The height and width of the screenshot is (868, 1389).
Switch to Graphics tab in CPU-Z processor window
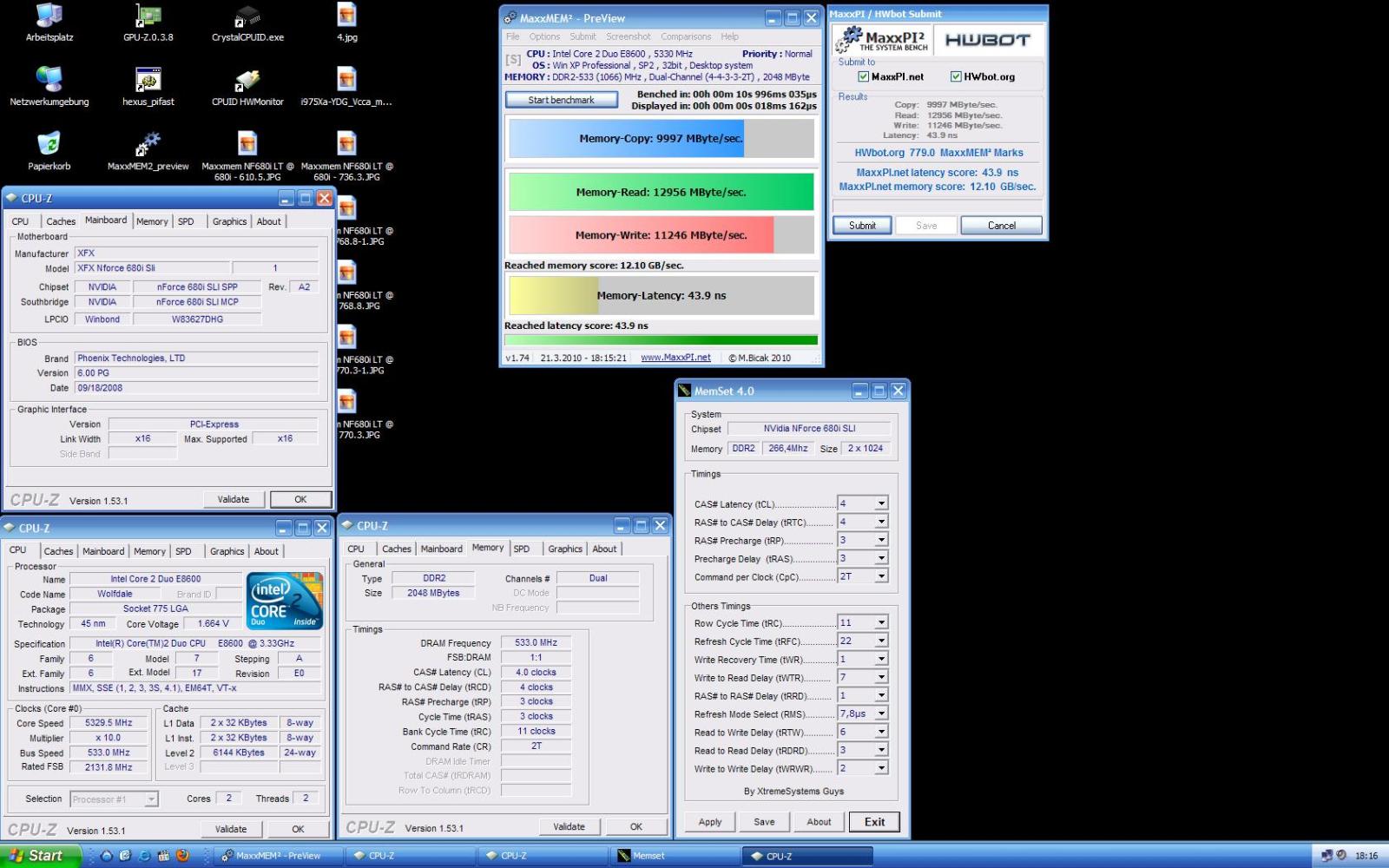(x=227, y=551)
